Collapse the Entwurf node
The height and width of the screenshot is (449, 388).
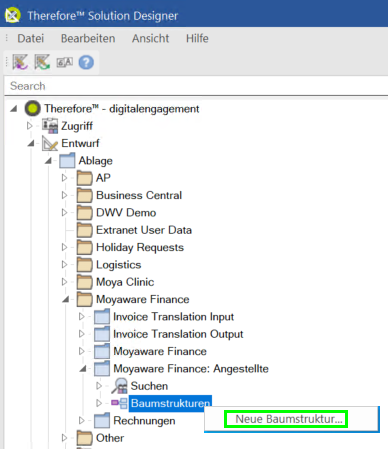[x=31, y=143]
